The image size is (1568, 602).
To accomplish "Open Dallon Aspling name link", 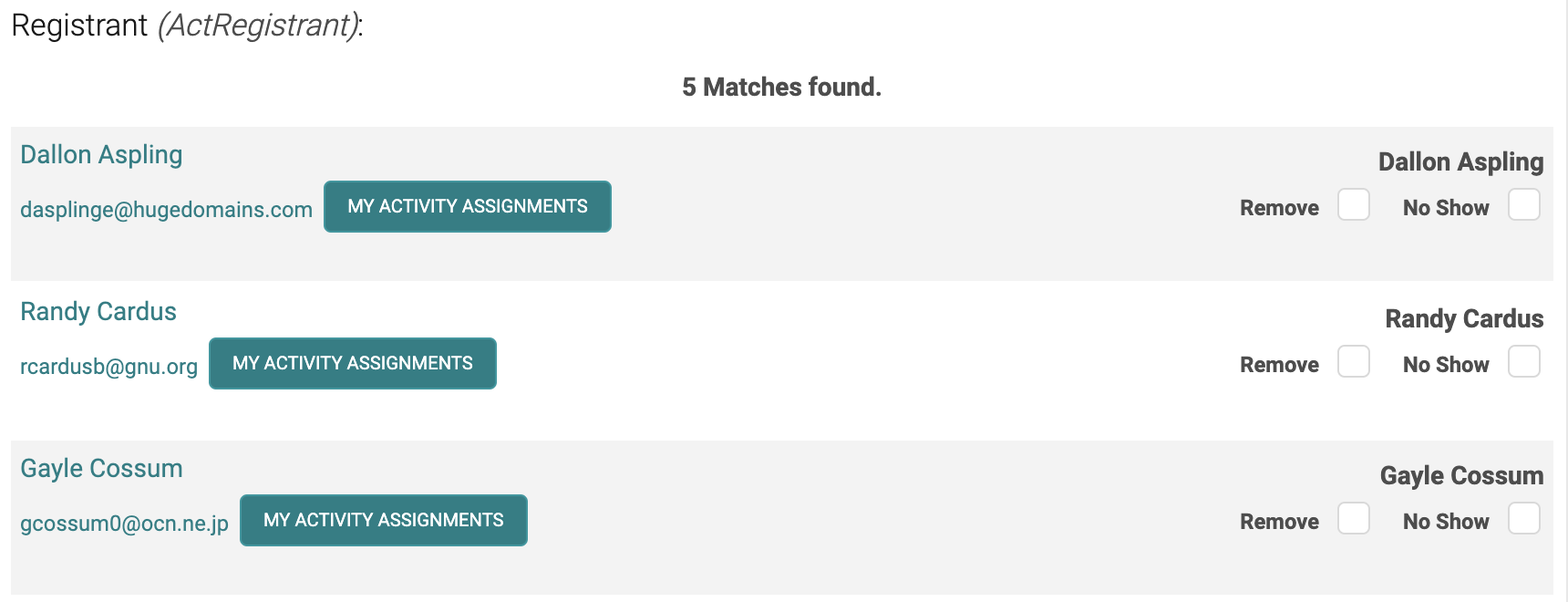I will coord(101,155).
